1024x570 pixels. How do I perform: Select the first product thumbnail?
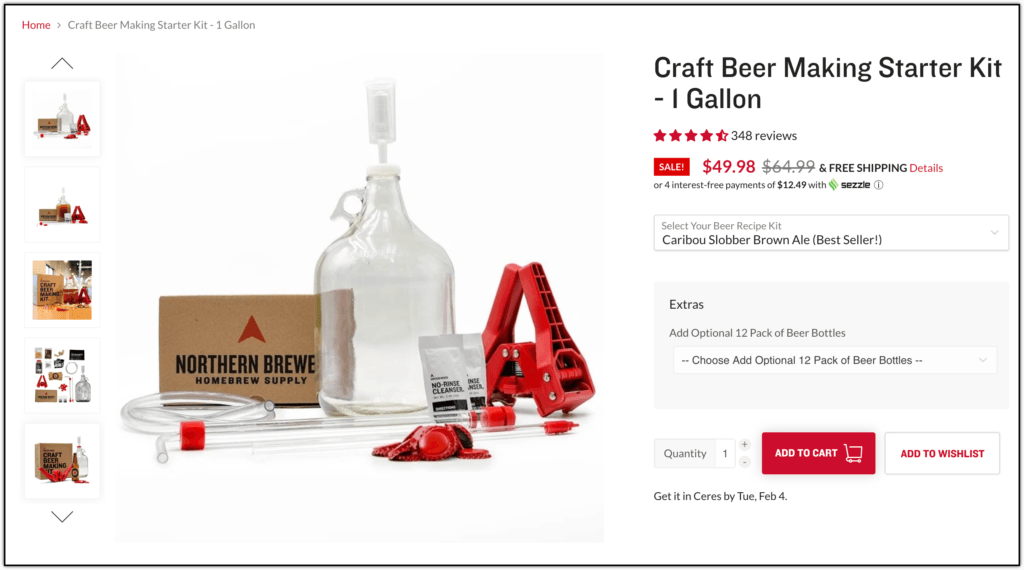(x=62, y=119)
